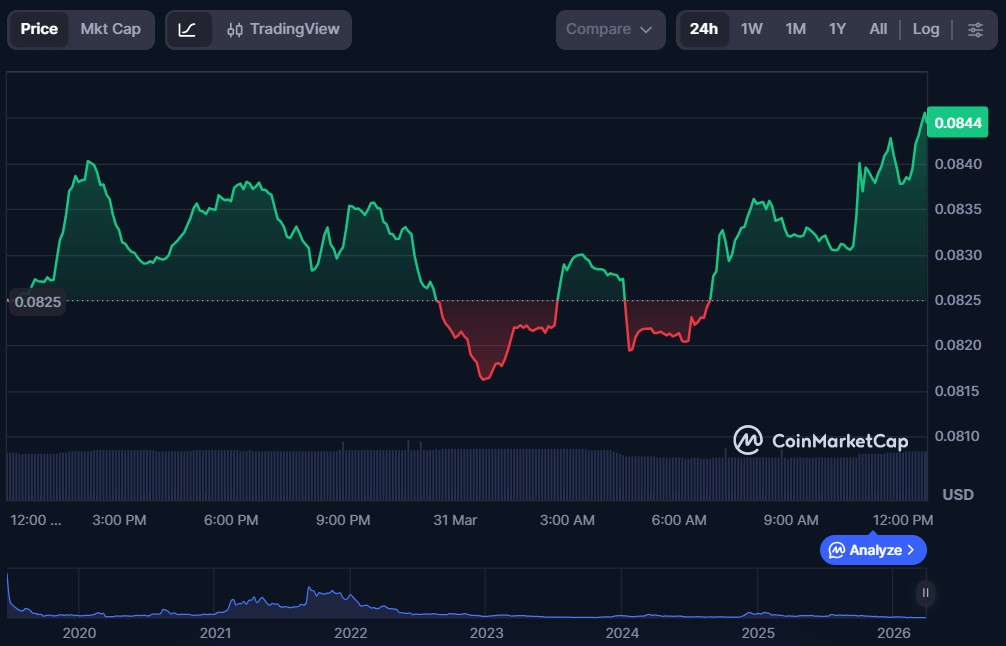
Task: Select the 1M time range
Action: click(x=795, y=29)
